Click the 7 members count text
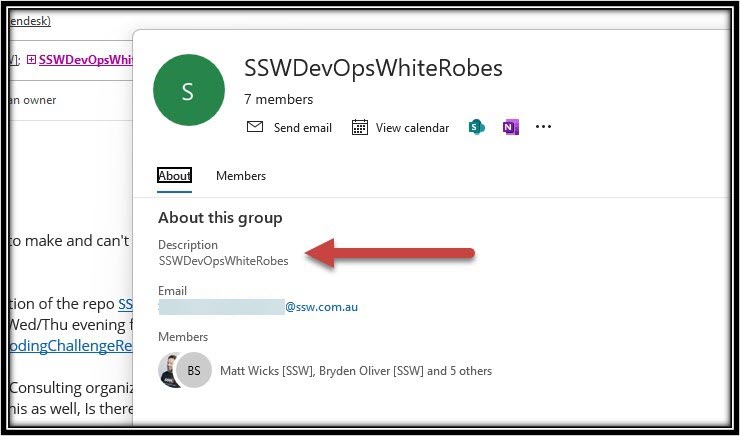Image resolution: width=740 pixels, height=436 pixels. 278,100
